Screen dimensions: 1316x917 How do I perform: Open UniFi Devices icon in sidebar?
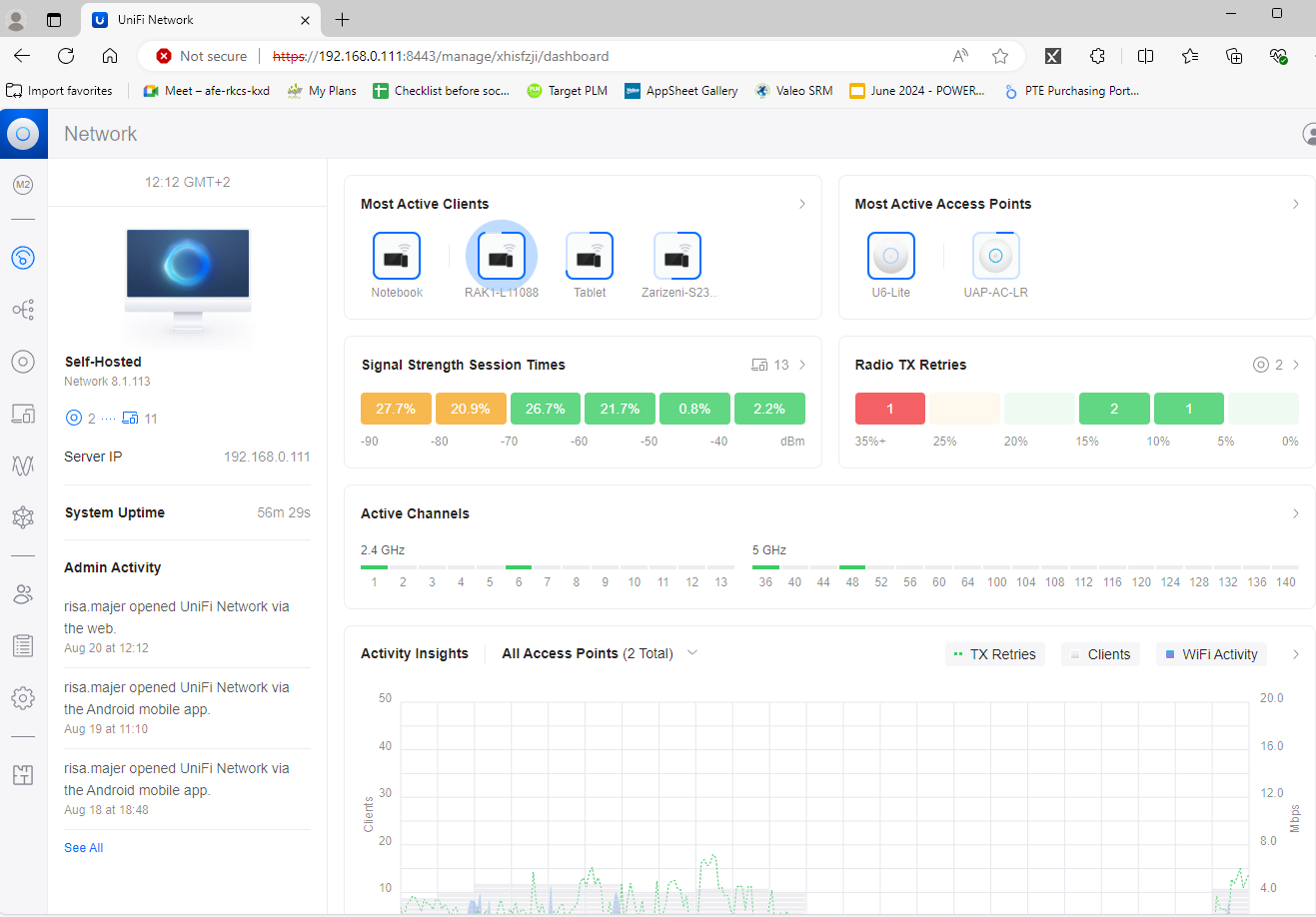[x=23, y=362]
